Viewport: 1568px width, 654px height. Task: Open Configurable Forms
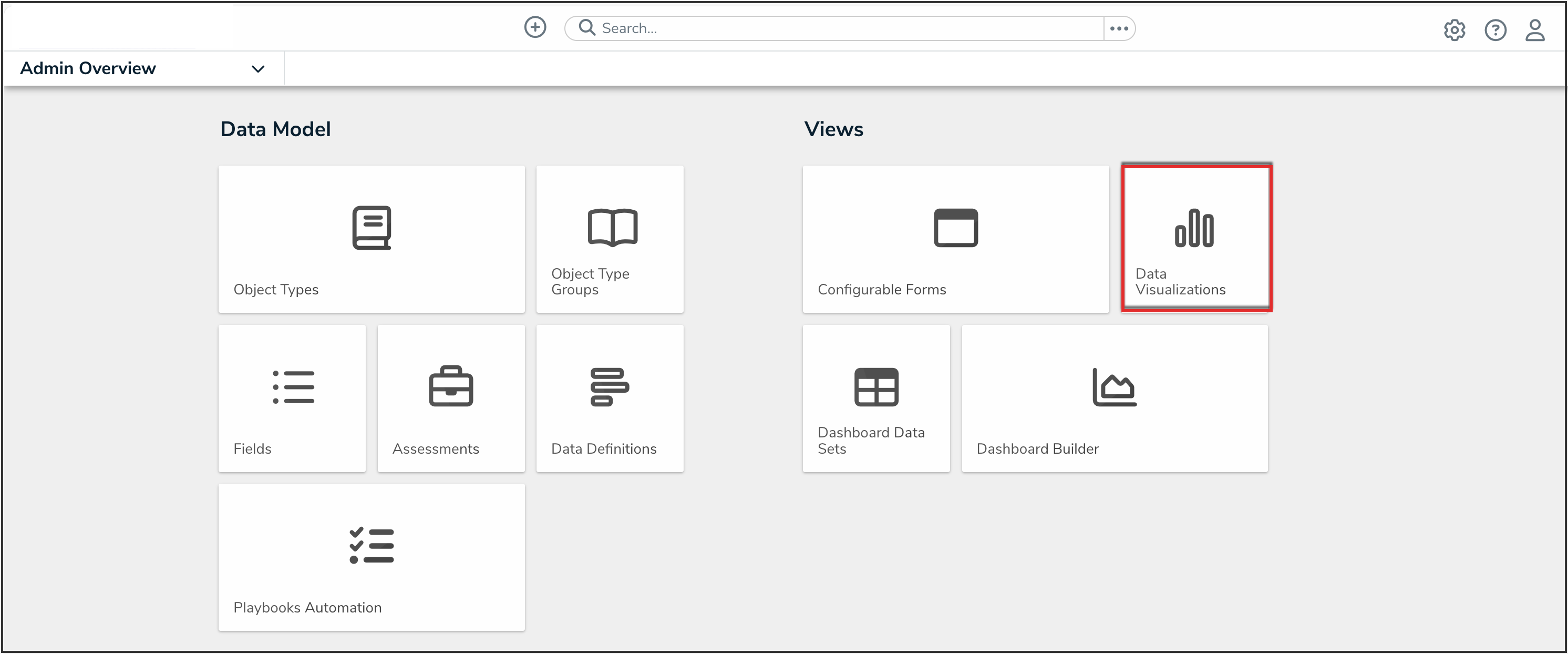955,239
